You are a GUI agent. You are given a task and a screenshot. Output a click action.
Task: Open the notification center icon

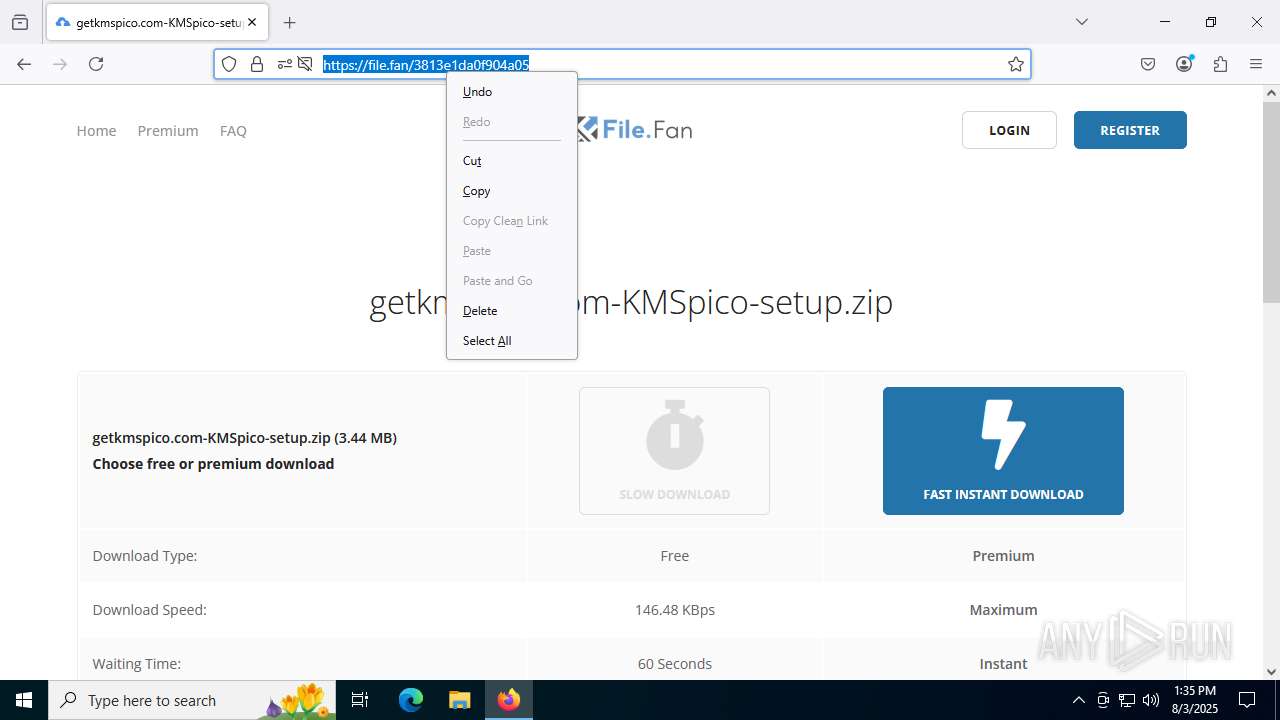(1247, 700)
